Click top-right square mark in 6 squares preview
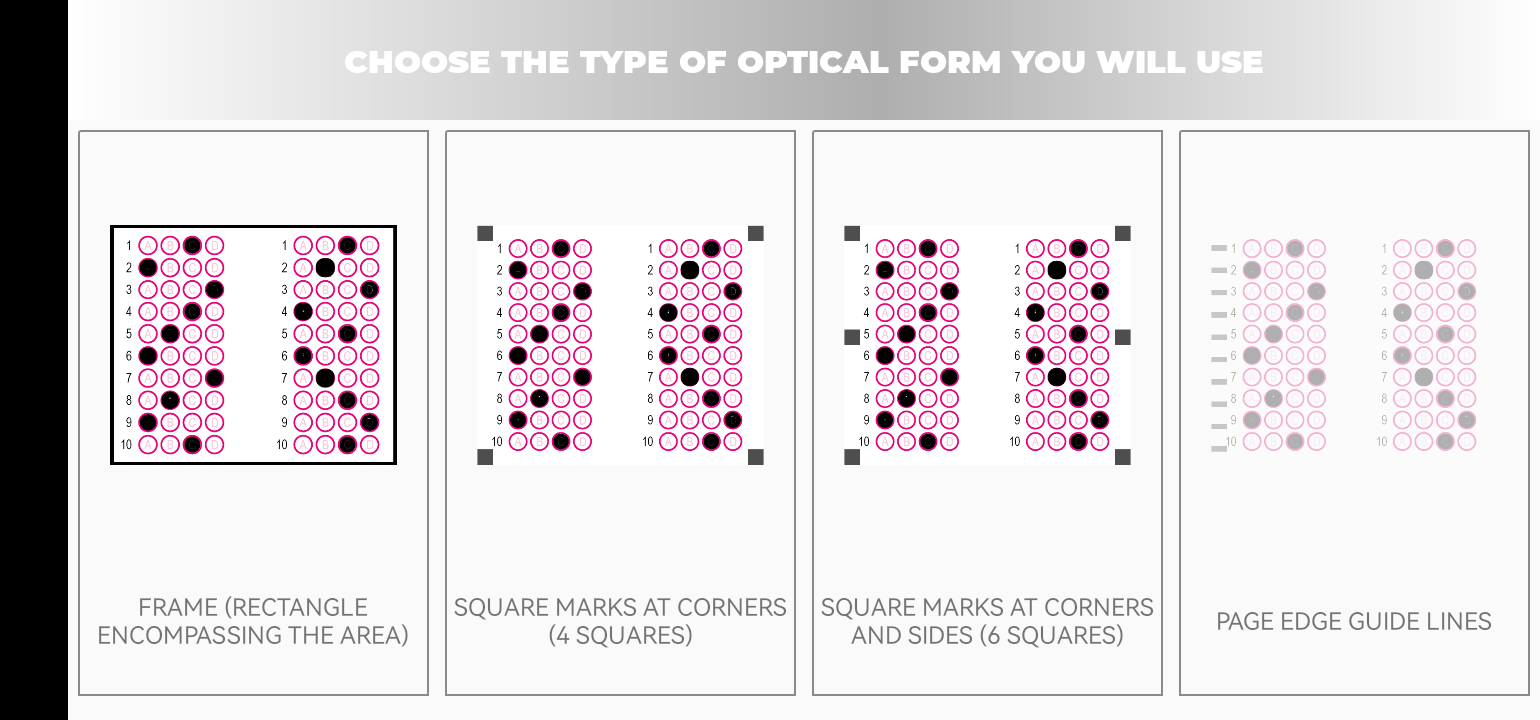 coord(1123,233)
